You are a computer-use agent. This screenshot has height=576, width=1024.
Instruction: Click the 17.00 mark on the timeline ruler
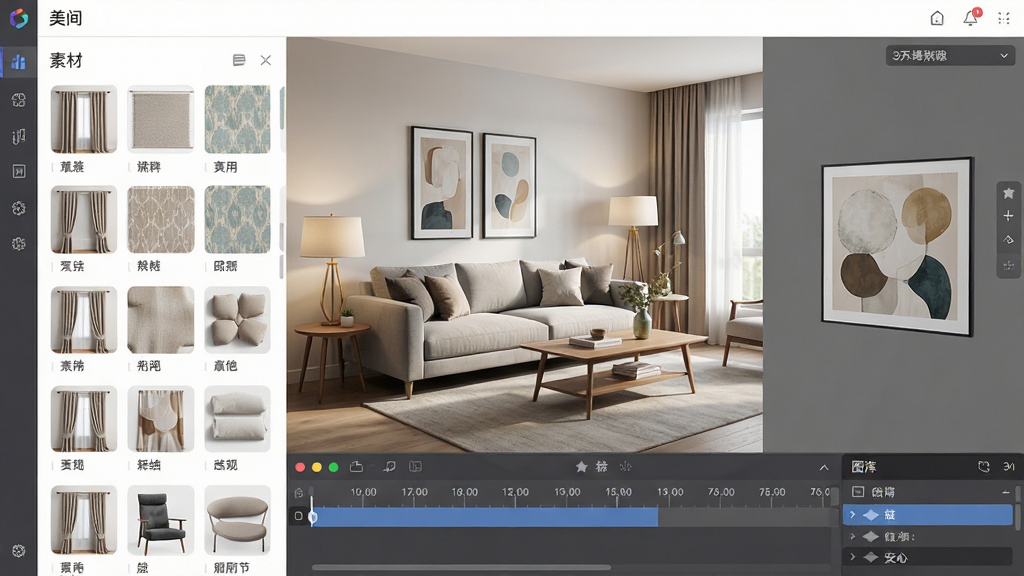click(x=415, y=492)
